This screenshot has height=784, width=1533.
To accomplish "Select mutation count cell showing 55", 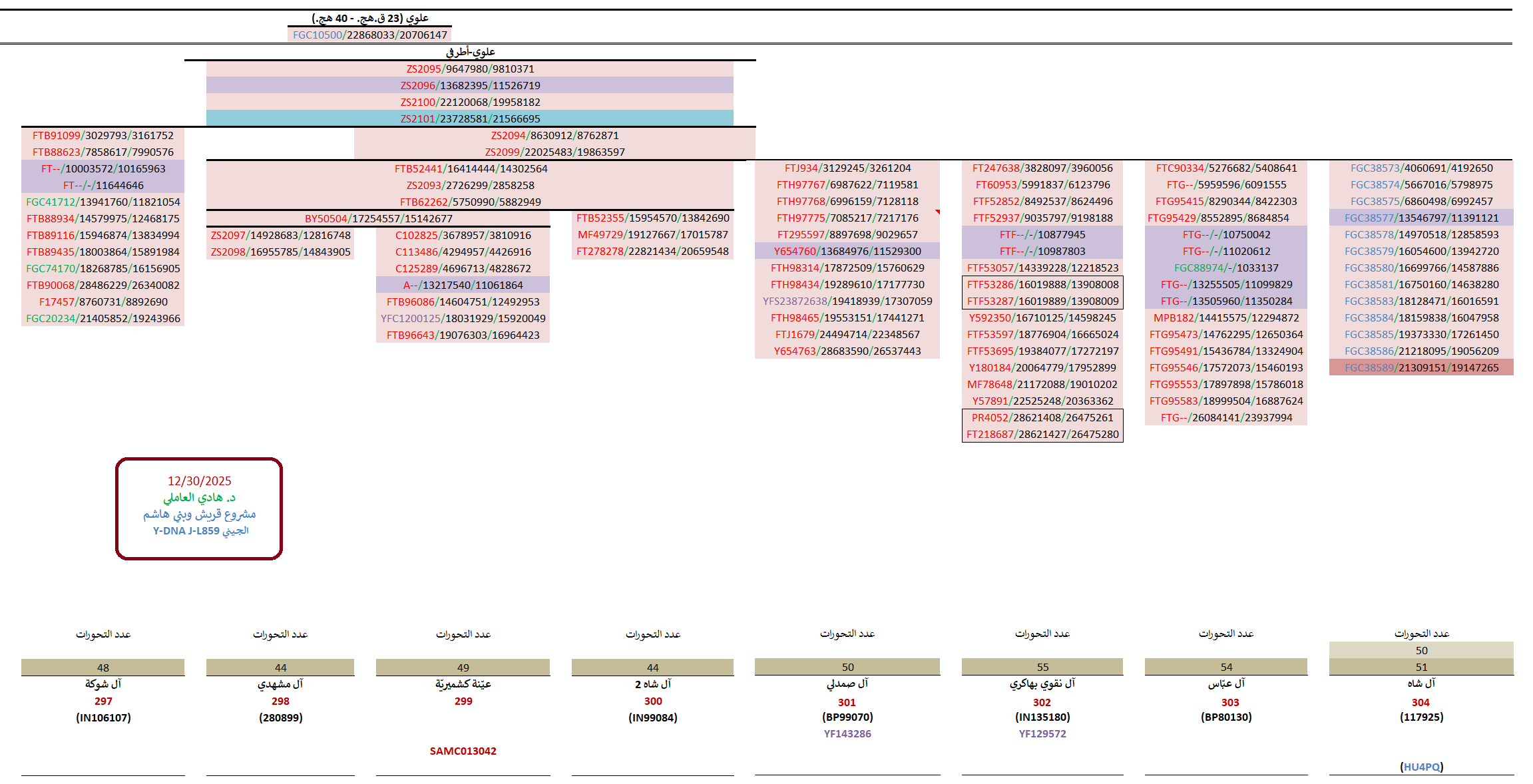I will pos(1042,667).
